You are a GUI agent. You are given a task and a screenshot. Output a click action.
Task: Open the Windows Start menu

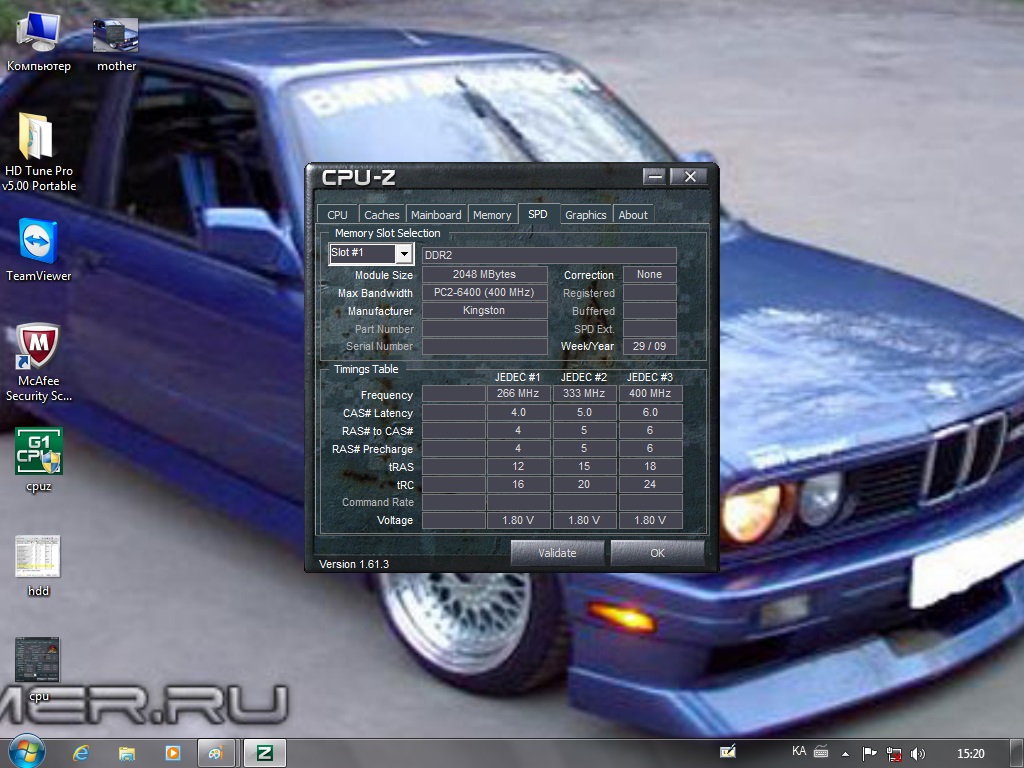26,752
